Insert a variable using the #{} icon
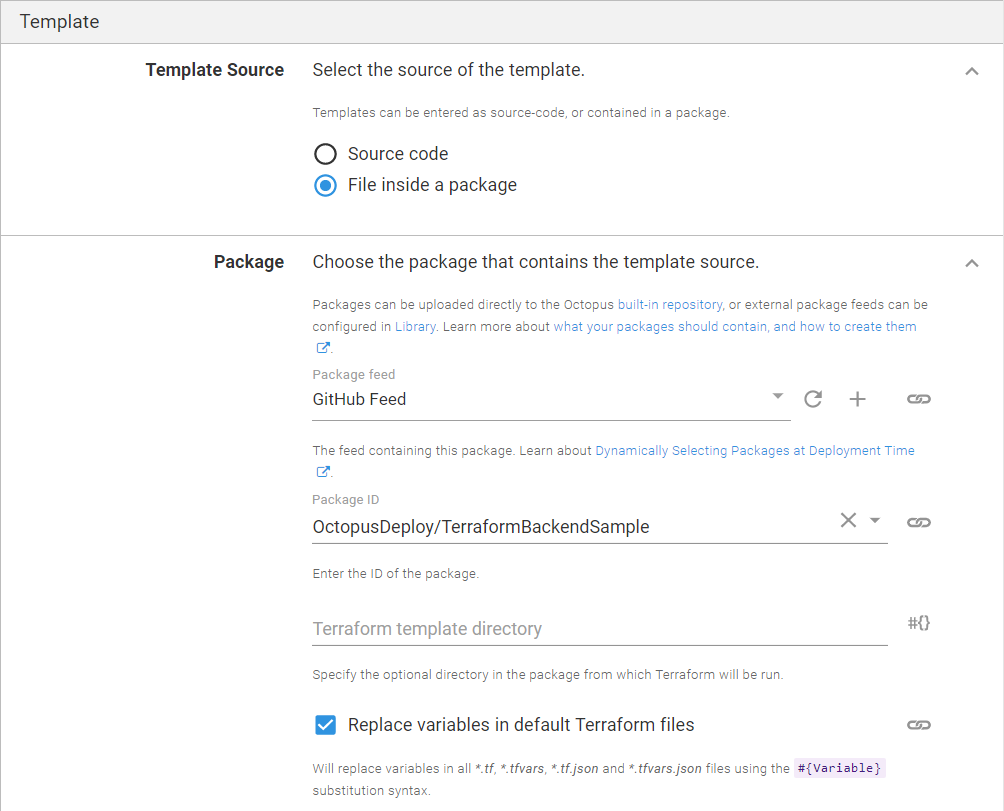 click(x=919, y=622)
